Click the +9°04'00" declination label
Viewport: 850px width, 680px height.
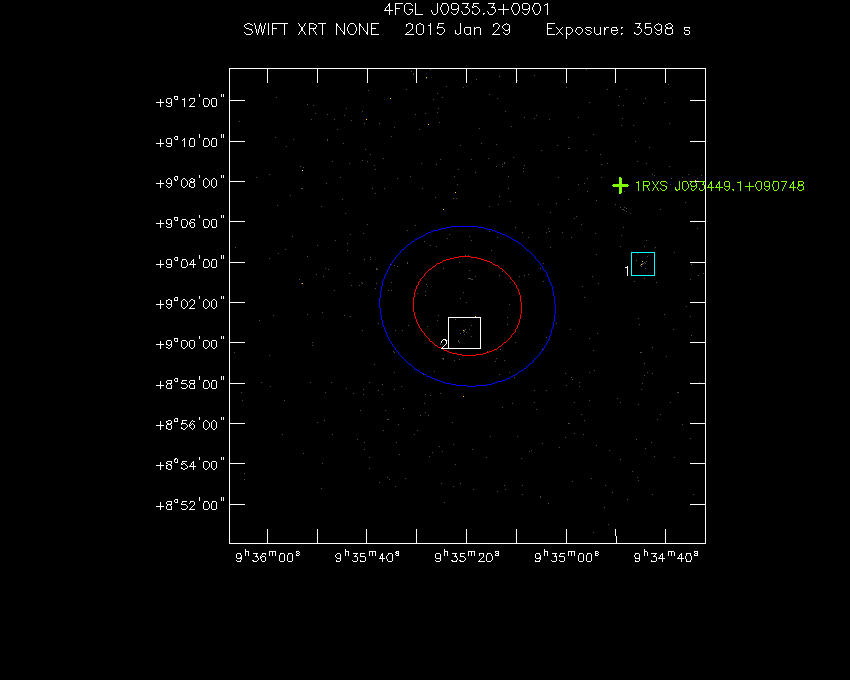click(190, 263)
